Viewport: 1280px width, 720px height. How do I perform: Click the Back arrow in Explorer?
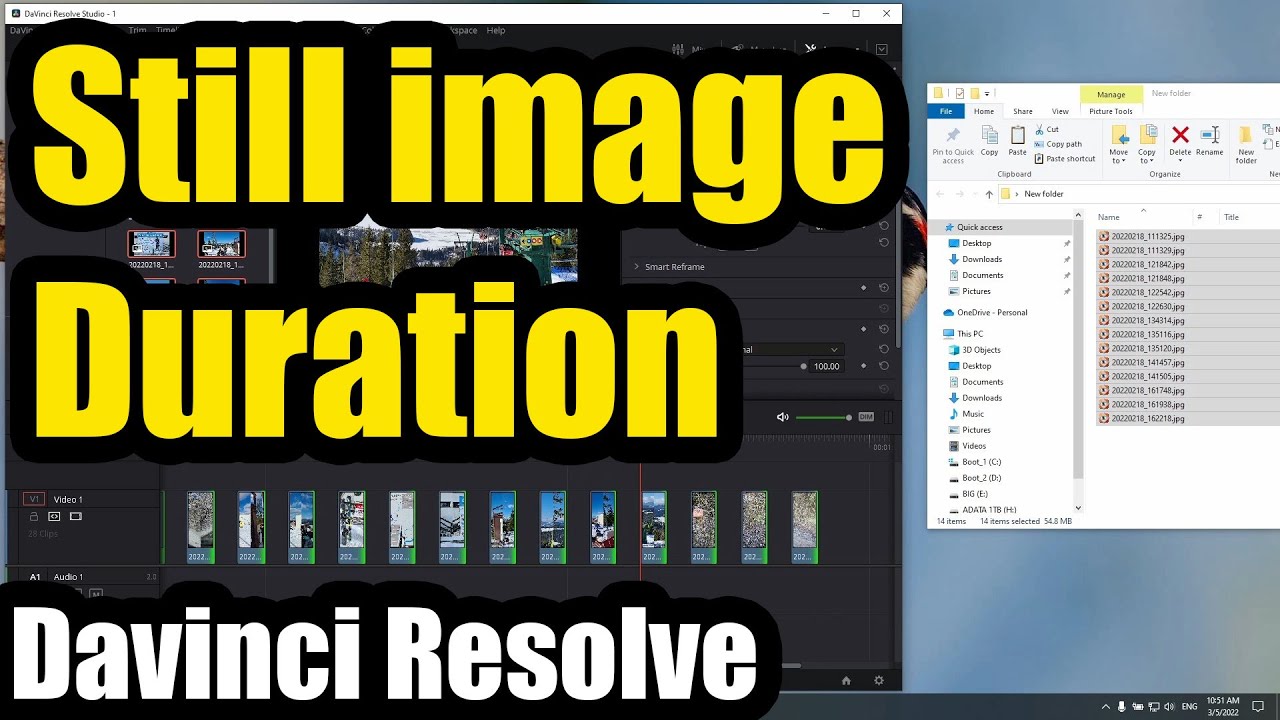[x=939, y=194]
